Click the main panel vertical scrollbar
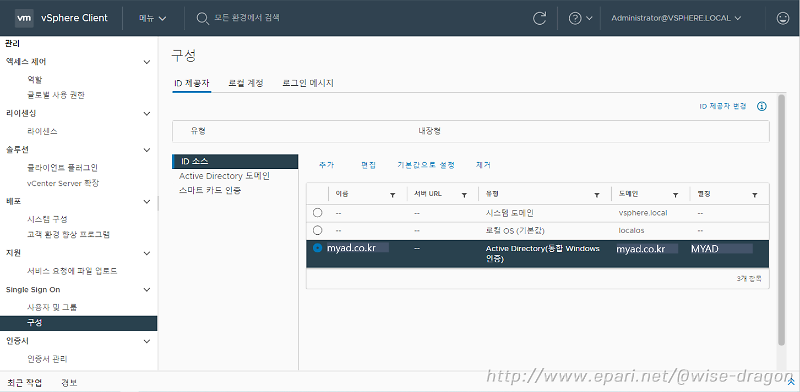800x392 pixels. (781, 219)
